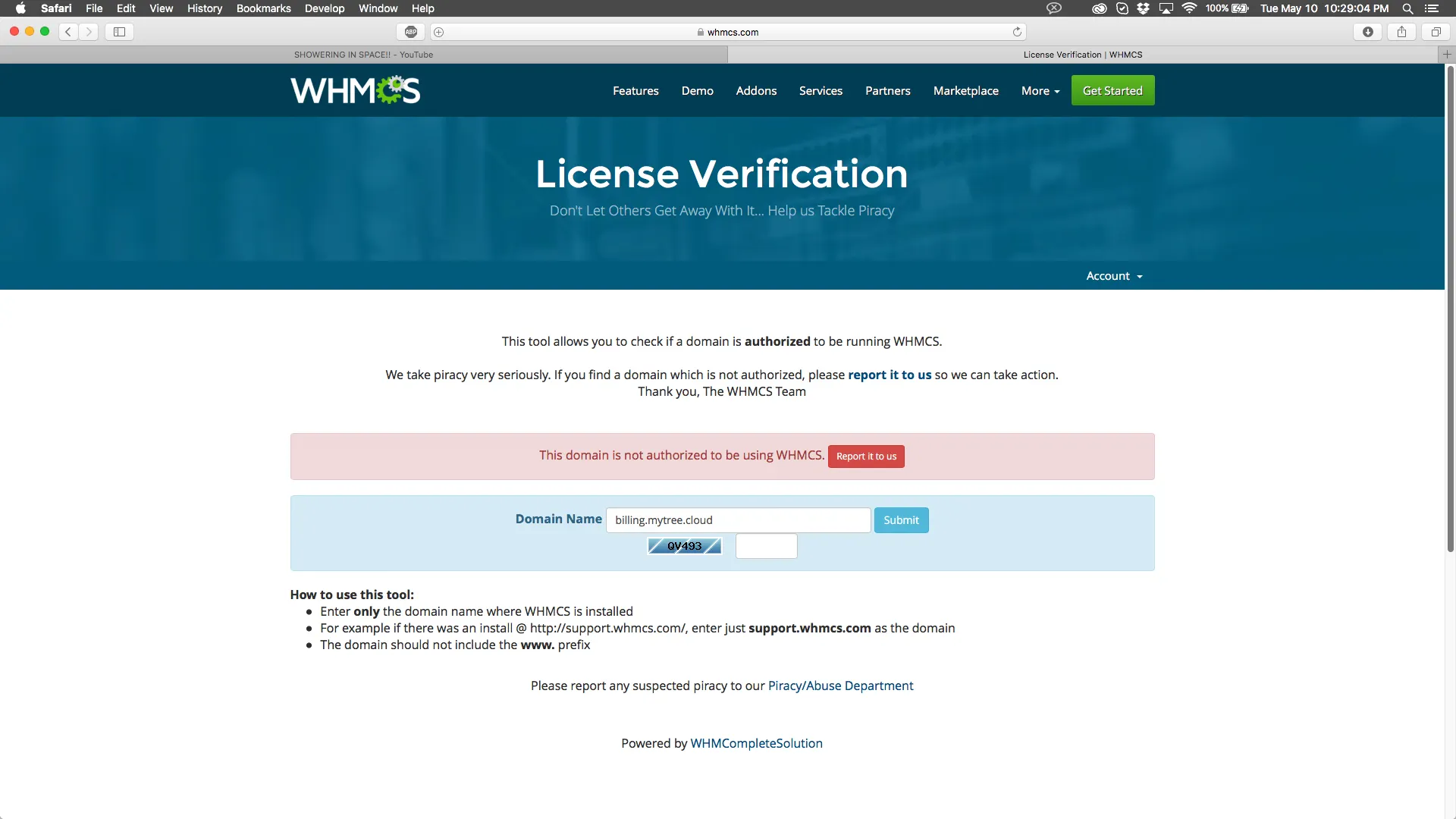Screen dimensions: 1456x819
Task: Open the Bookmarks menu
Action: coord(264,8)
